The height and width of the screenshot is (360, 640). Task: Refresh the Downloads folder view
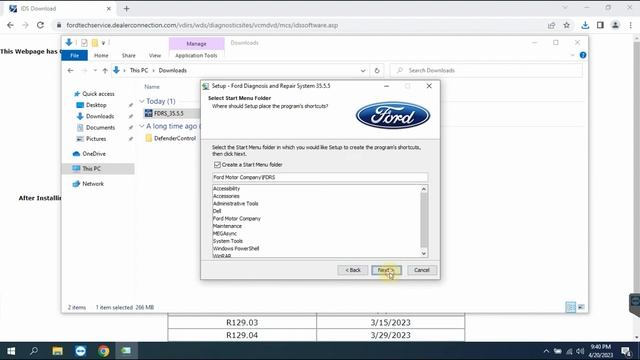tap(377, 70)
